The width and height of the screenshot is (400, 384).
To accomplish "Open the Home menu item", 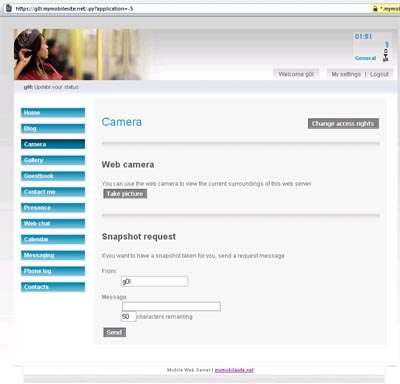I will (53, 113).
